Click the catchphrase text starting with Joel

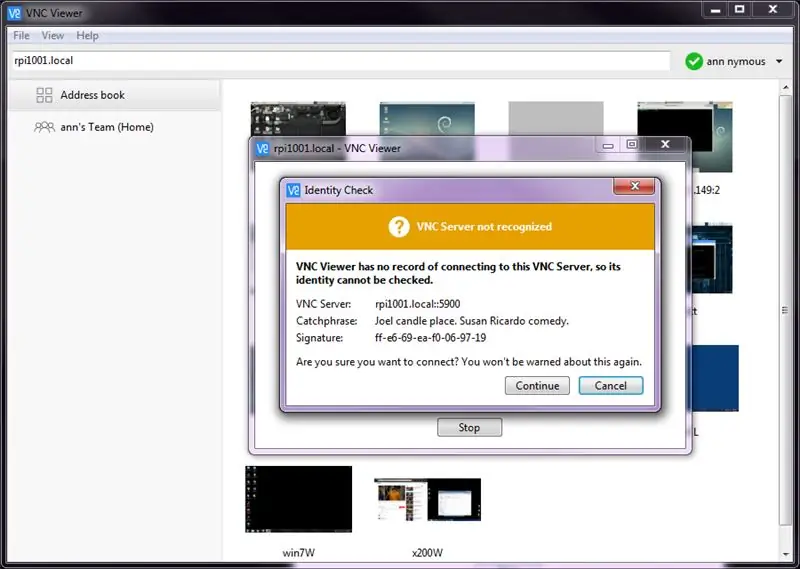coord(471,321)
